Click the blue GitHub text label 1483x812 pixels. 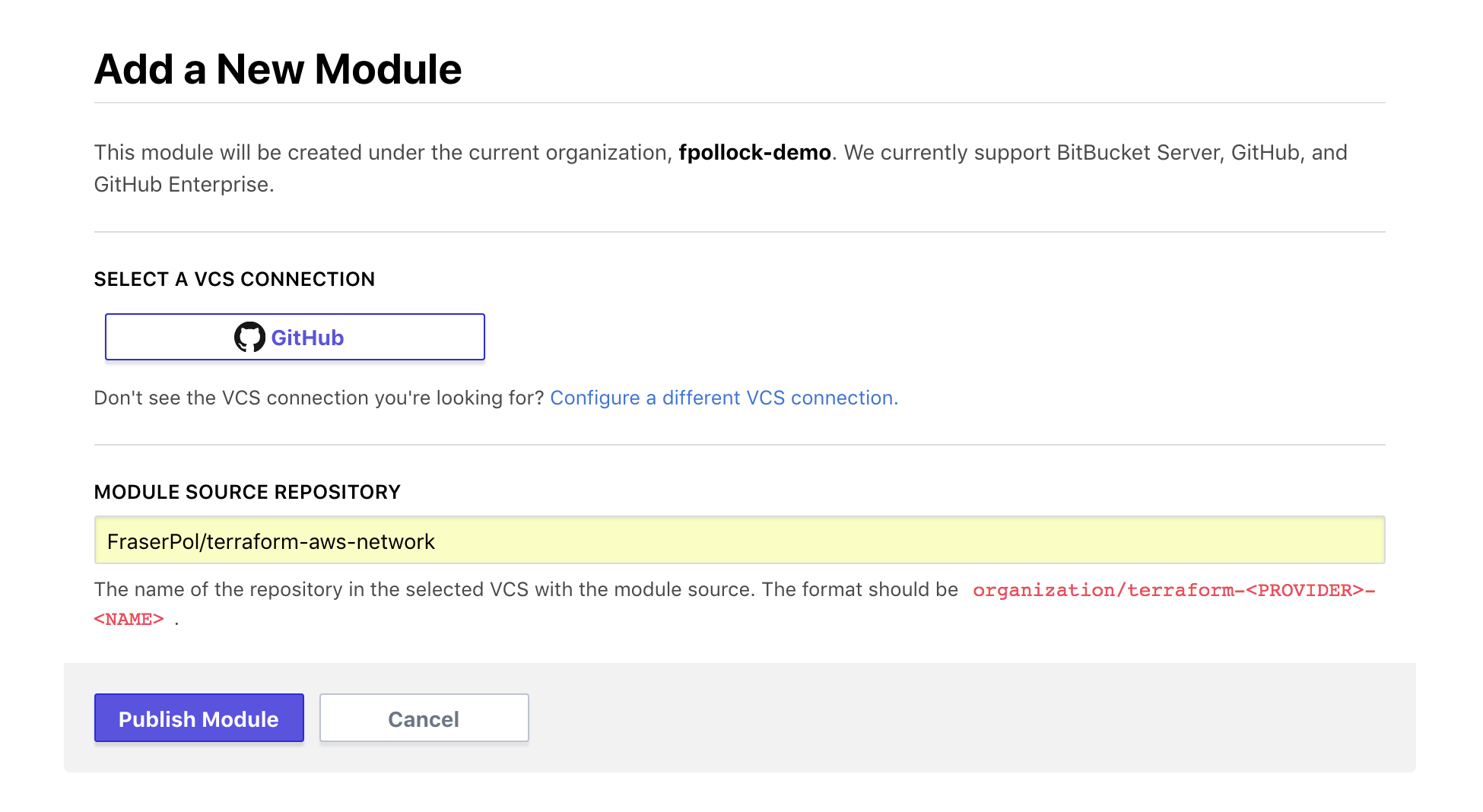coord(307,338)
